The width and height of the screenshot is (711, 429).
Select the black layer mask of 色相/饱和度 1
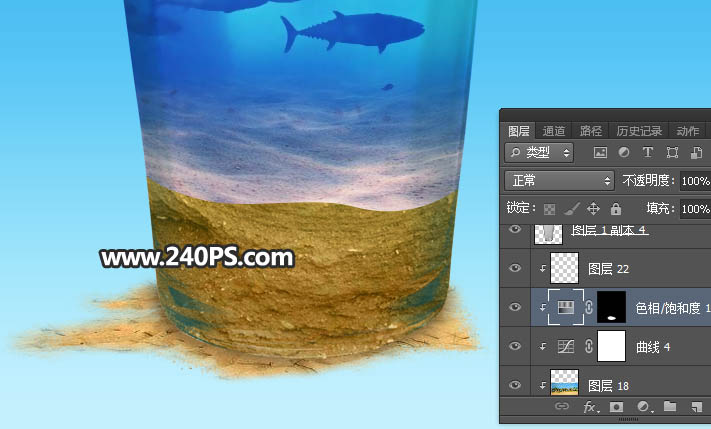tap(612, 307)
